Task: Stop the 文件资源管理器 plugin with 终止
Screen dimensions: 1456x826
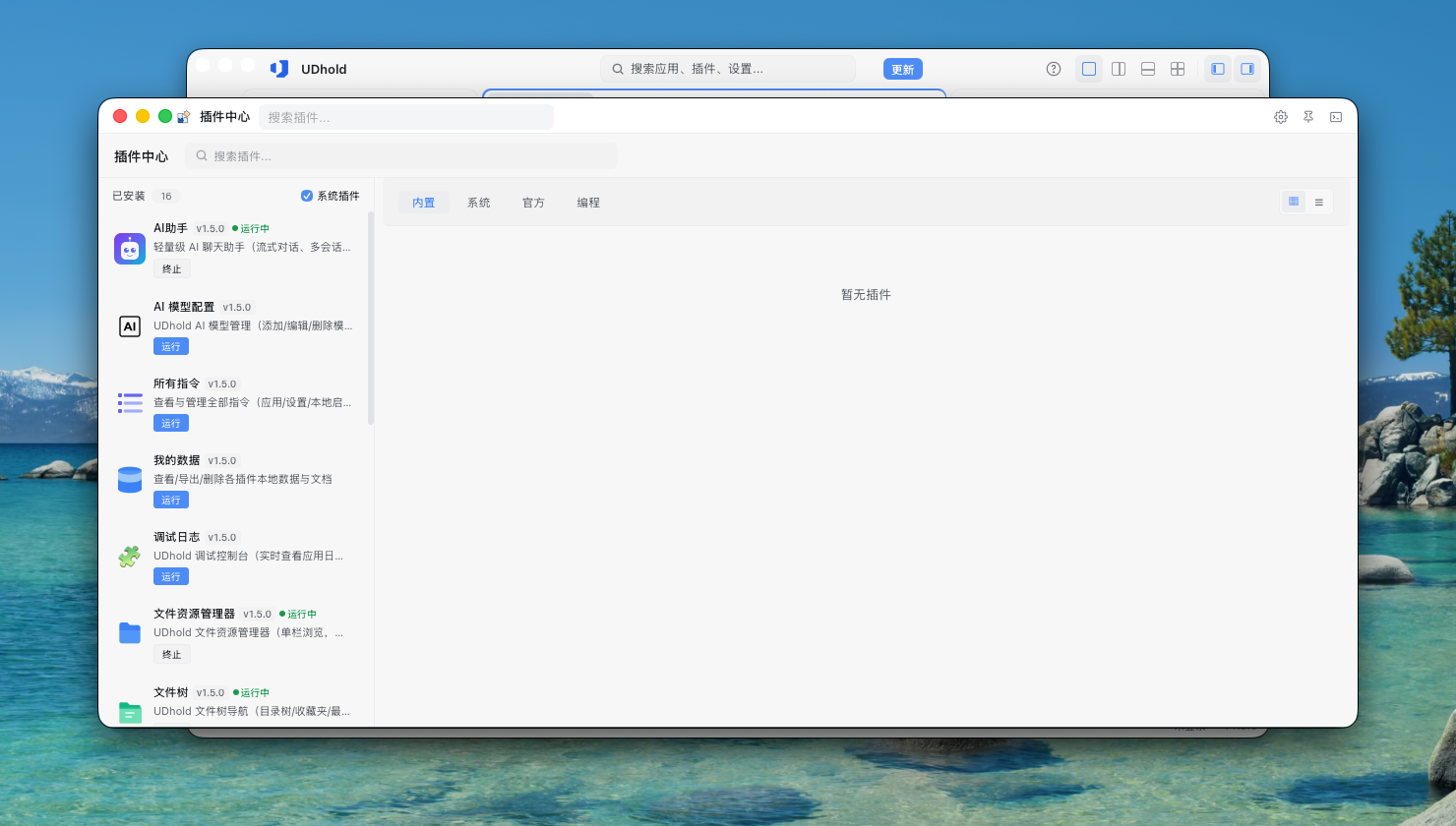Action: tap(172, 655)
